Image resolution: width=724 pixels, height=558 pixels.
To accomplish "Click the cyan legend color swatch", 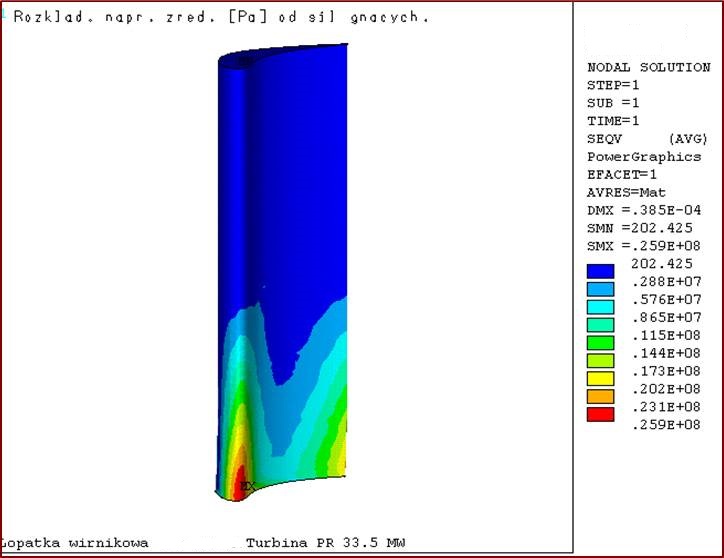I will click(600, 307).
